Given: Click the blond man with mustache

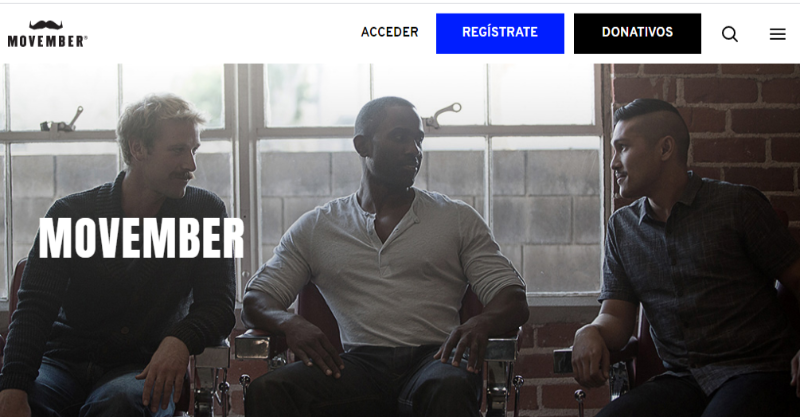Looking at the screenshot, I should click(120, 255).
